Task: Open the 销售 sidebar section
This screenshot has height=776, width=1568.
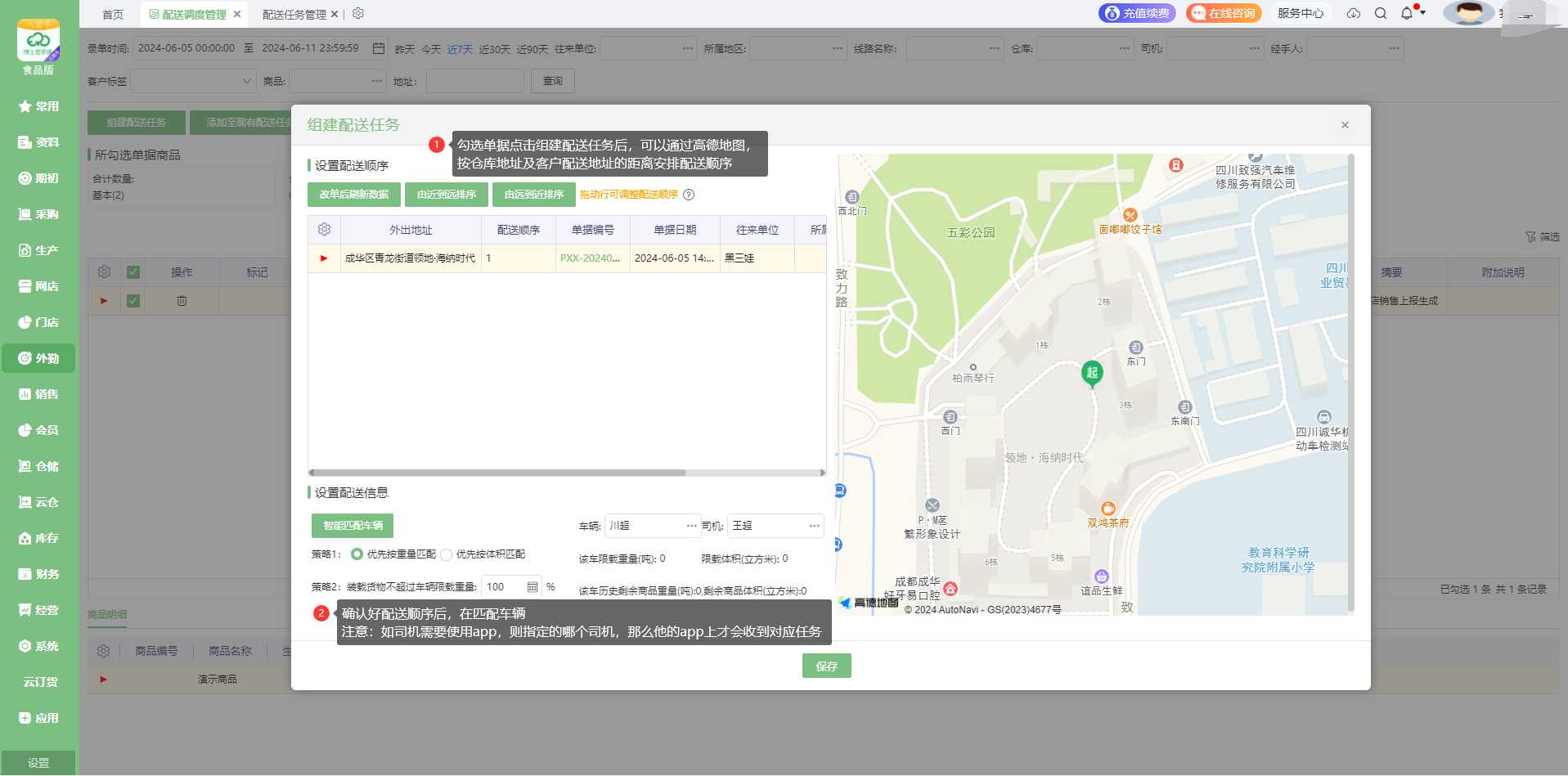Action: (x=38, y=394)
